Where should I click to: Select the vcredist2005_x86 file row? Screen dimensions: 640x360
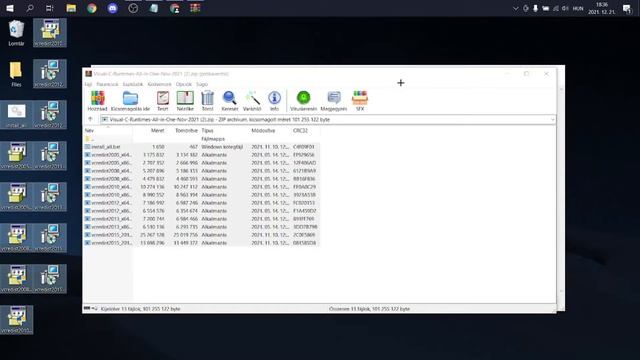point(202,162)
